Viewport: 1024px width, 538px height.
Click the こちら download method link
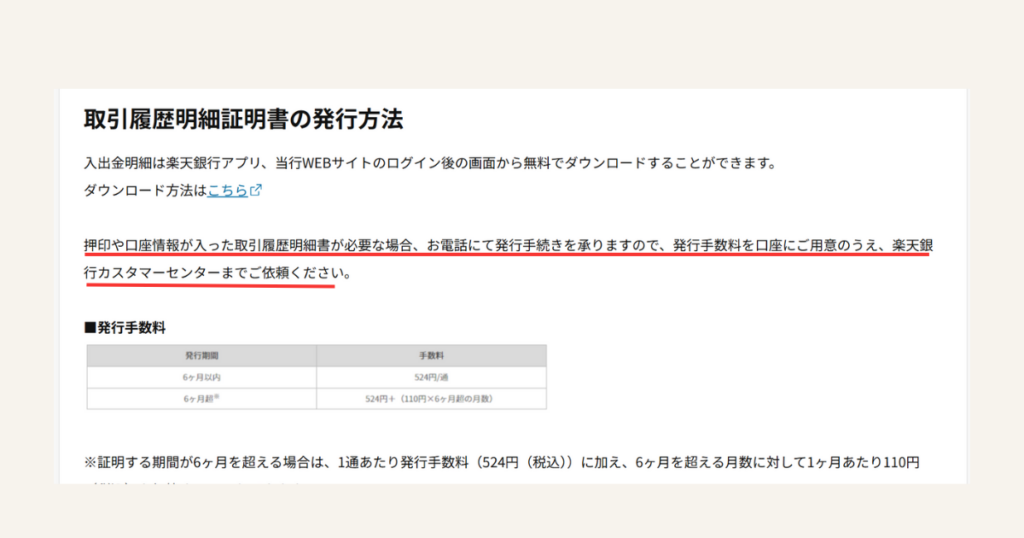(227, 190)
